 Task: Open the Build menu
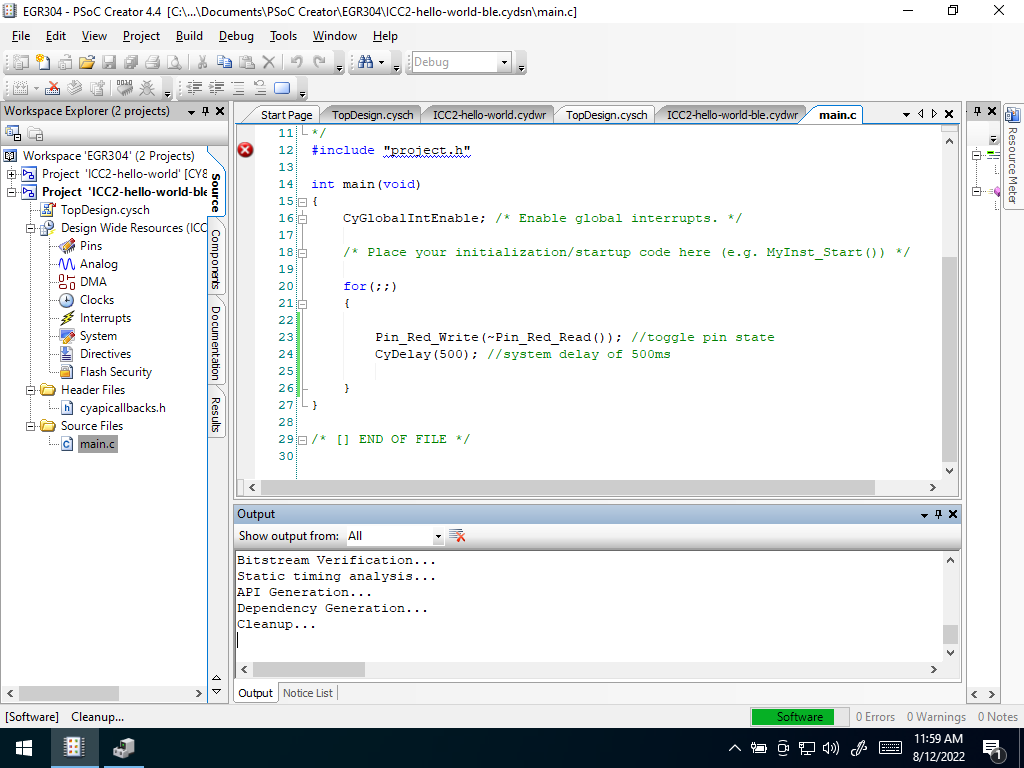189,36
